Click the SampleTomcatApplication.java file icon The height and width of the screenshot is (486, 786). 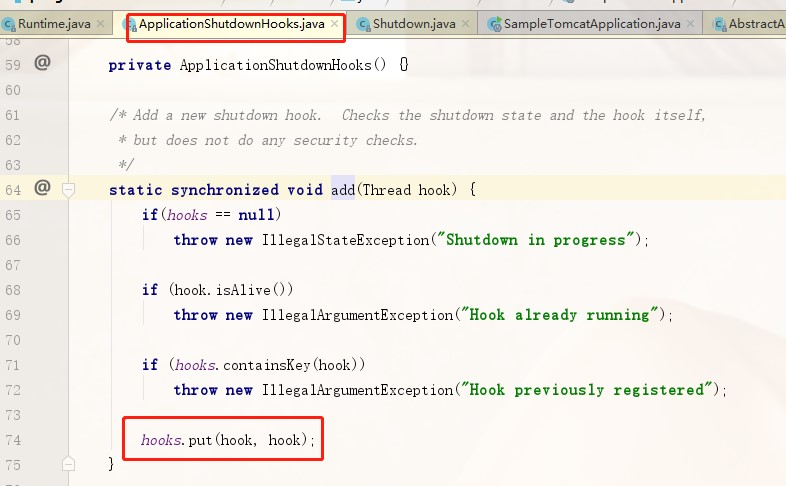(x=495, y=24)
